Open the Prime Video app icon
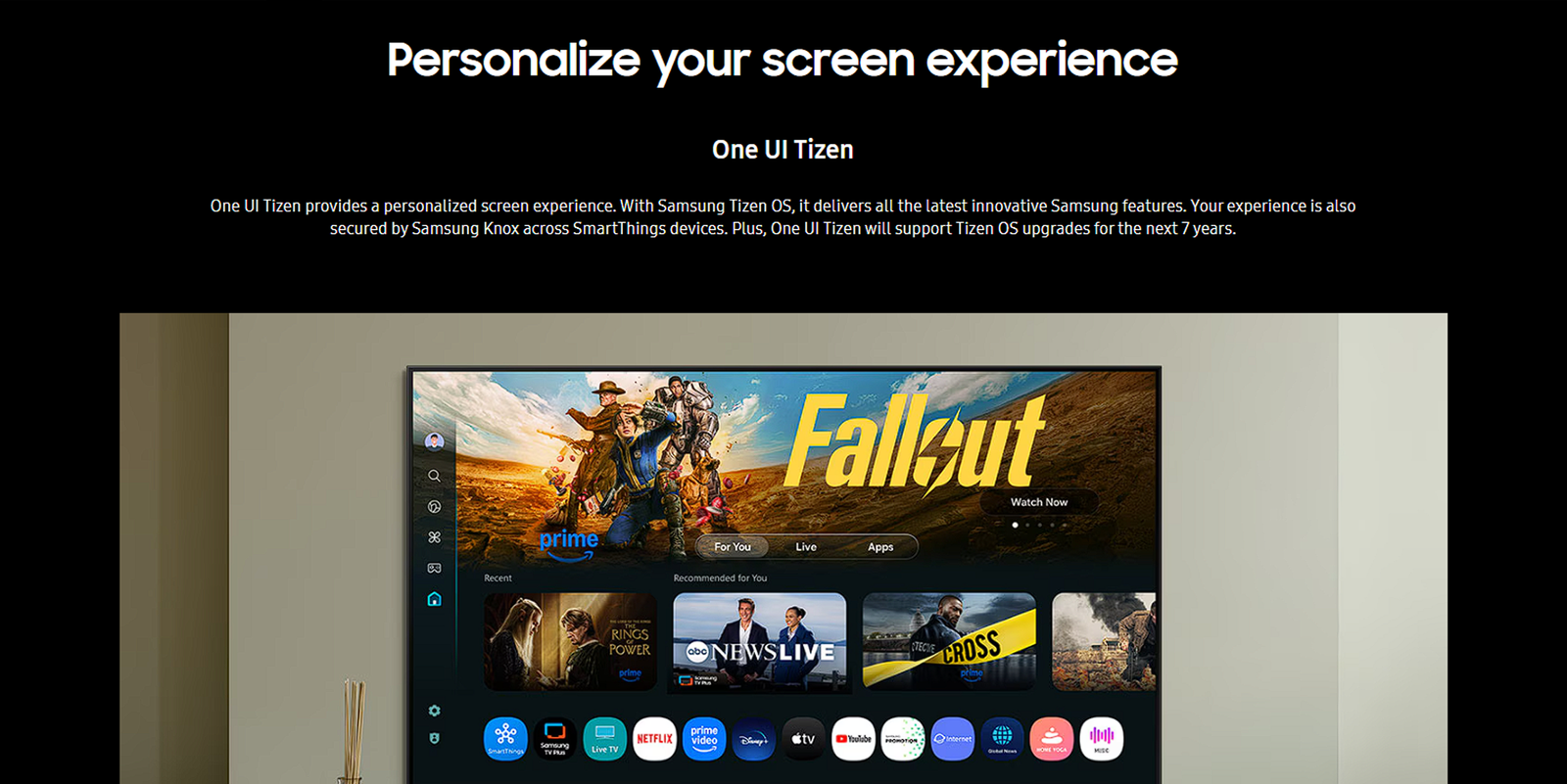Viewport: 1567px width, 784px height. point(704,738)
